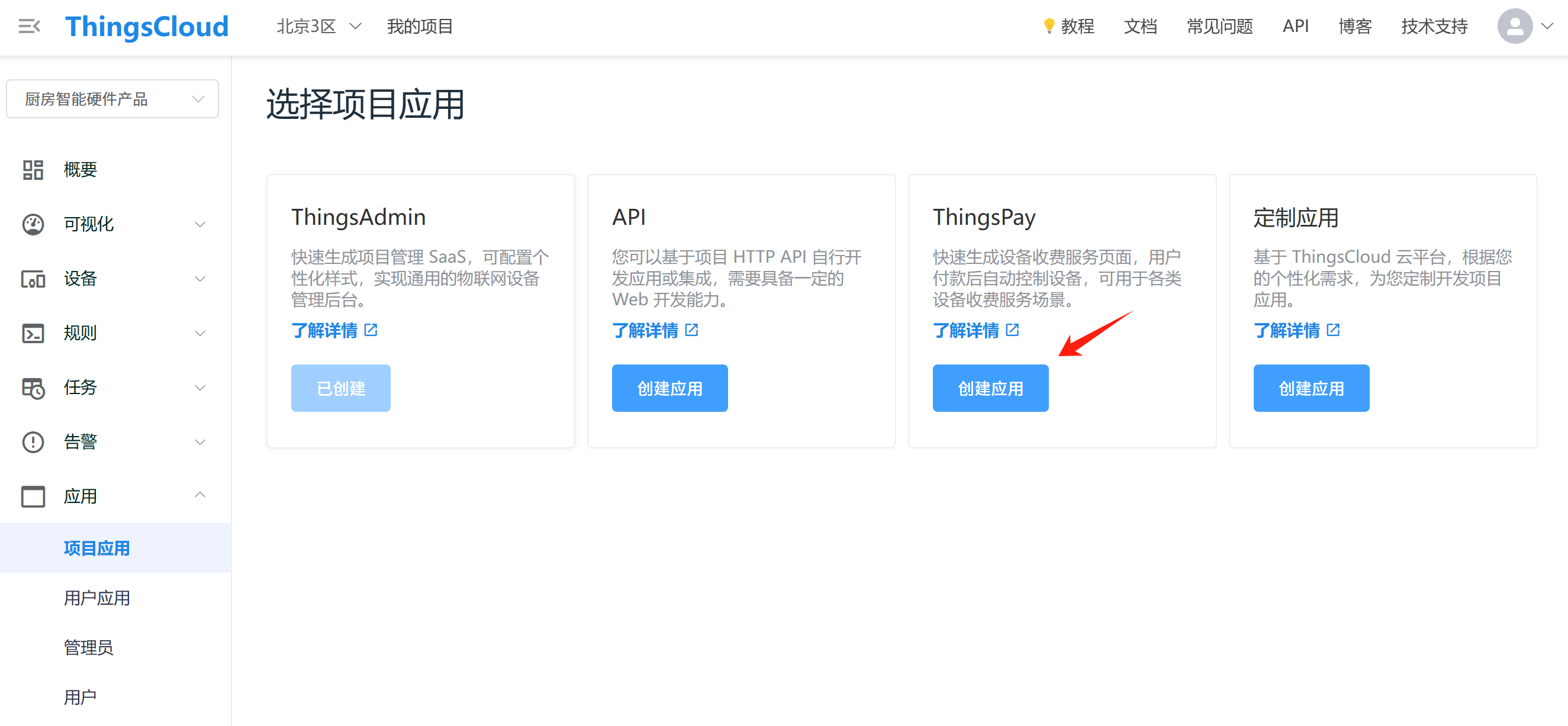The height and width of the screenshot is (726, 1568).
Task: Click the 选择项目应用 page heading
Action: pos(365,104)
